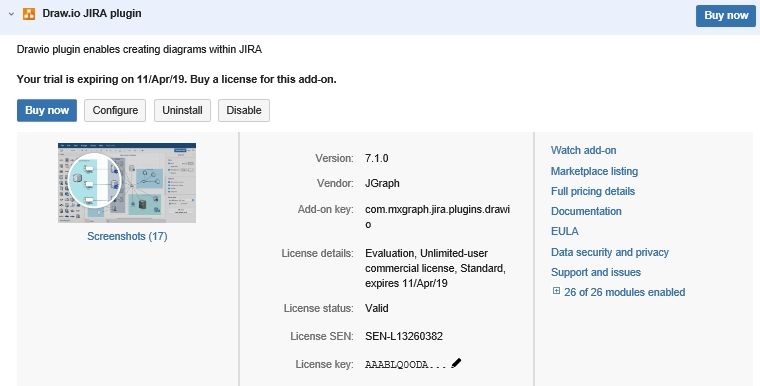Click the vendor name JGraph
Image resolution: width=760 pixels, height=386 pixels.
[x=382, y=183]
